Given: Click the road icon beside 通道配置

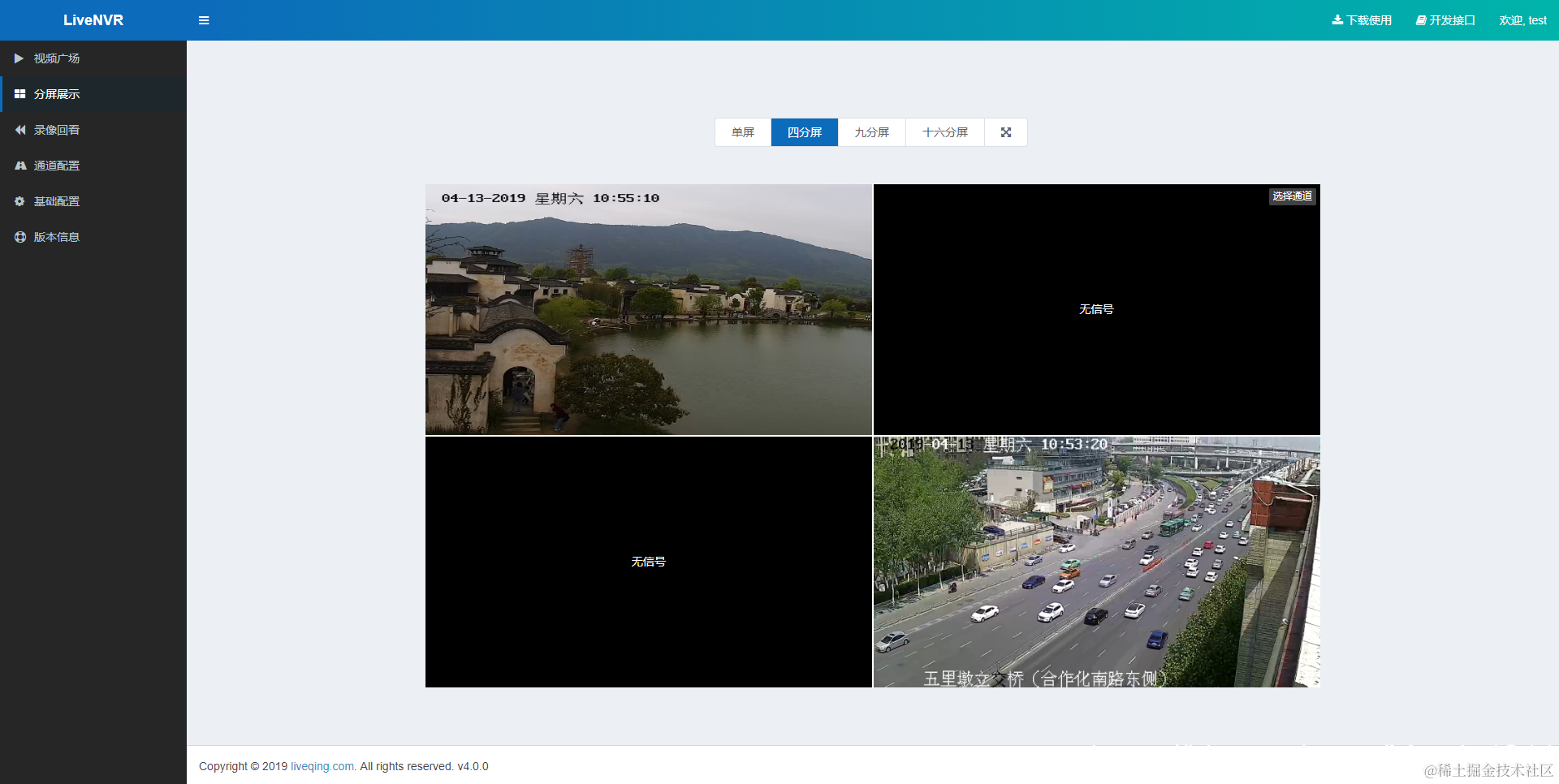Looking at the screenshot, I should point(20,166).
